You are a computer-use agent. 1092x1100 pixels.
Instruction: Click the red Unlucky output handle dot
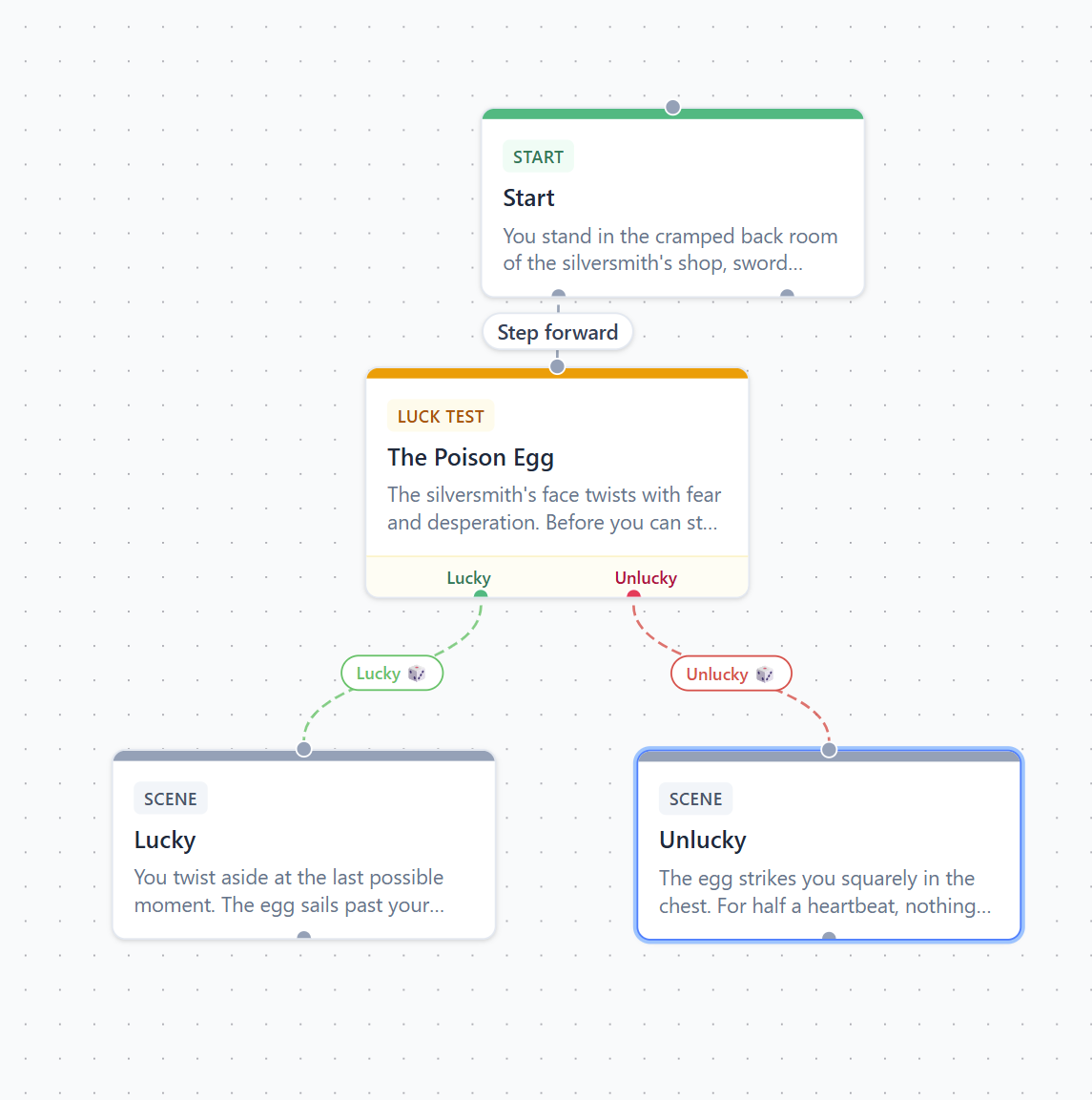pos(633,595)
